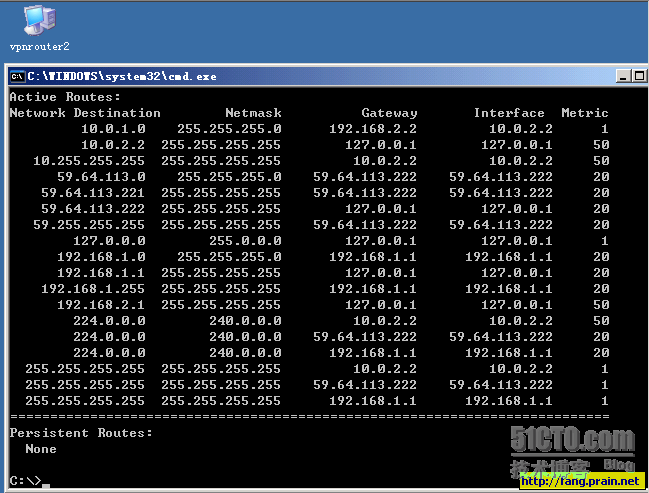Click destination value 59.64.113.221
This screenshot has height=493, width=649.
click(93, 193)
